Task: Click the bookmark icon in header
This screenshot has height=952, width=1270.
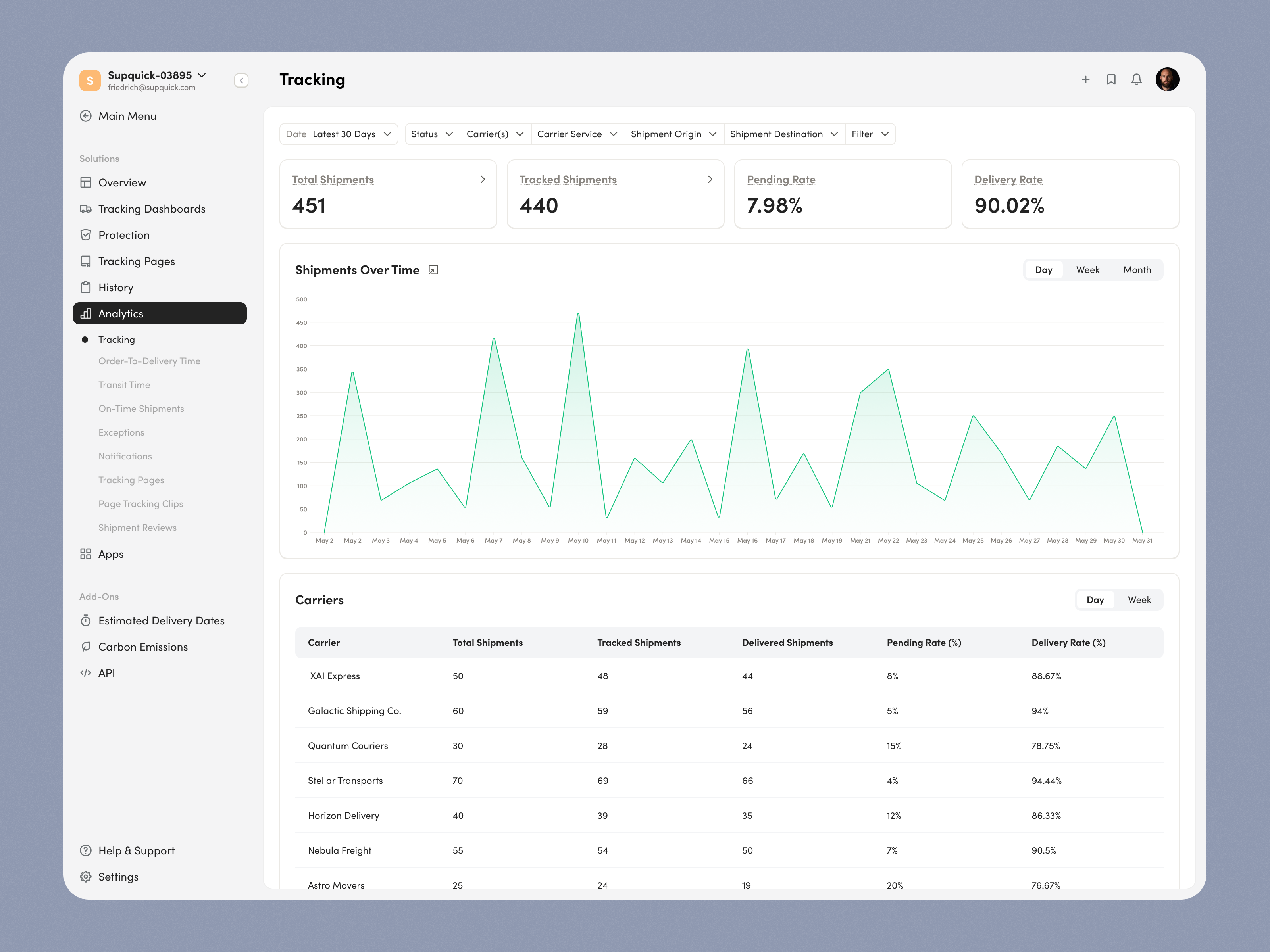Action: (x=1111, y=80)
